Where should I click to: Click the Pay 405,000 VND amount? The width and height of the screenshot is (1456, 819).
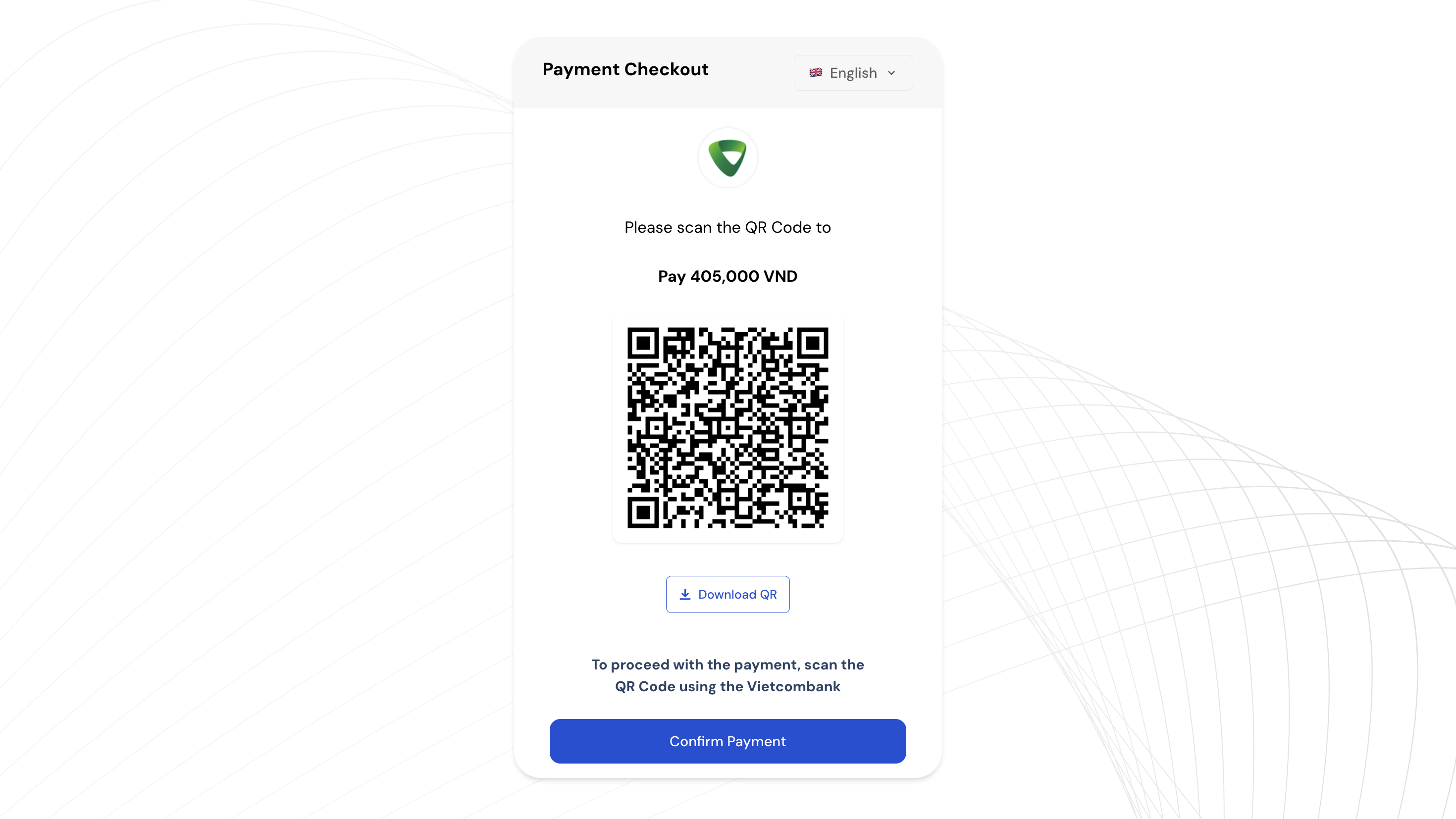click(x=728, y=276)
